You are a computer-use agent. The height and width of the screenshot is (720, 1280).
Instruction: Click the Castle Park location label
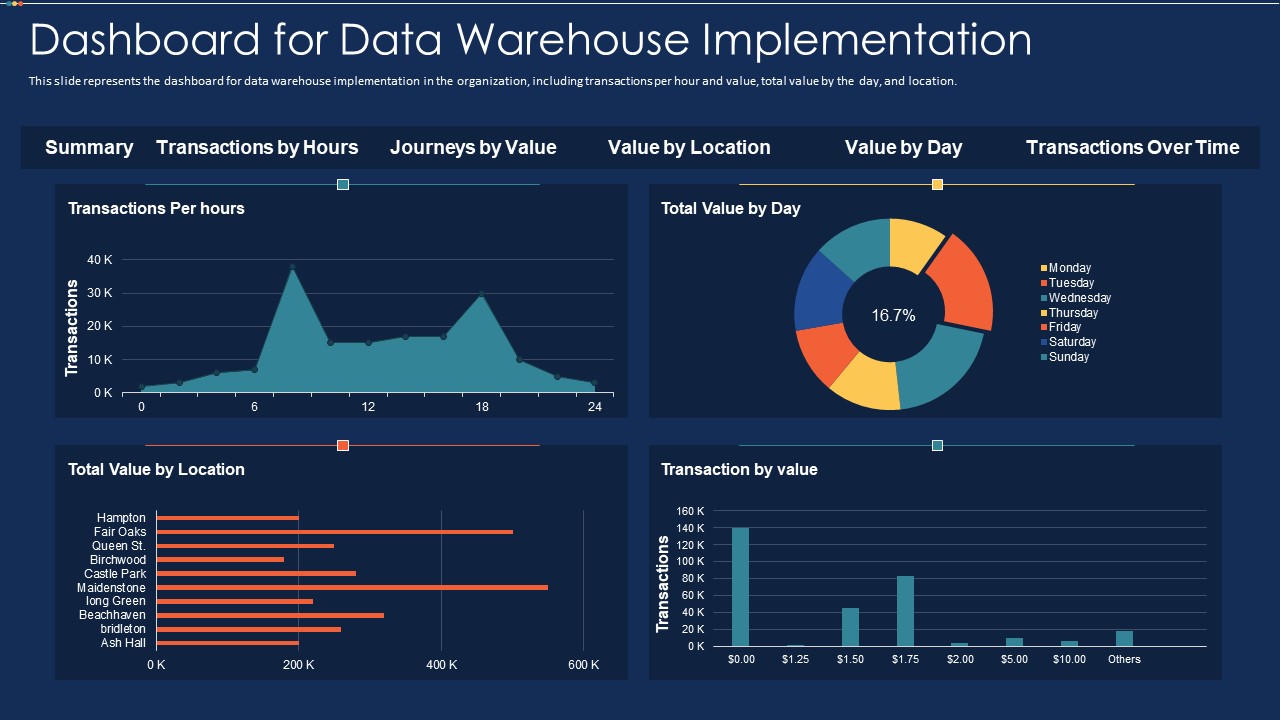point(115,574)
